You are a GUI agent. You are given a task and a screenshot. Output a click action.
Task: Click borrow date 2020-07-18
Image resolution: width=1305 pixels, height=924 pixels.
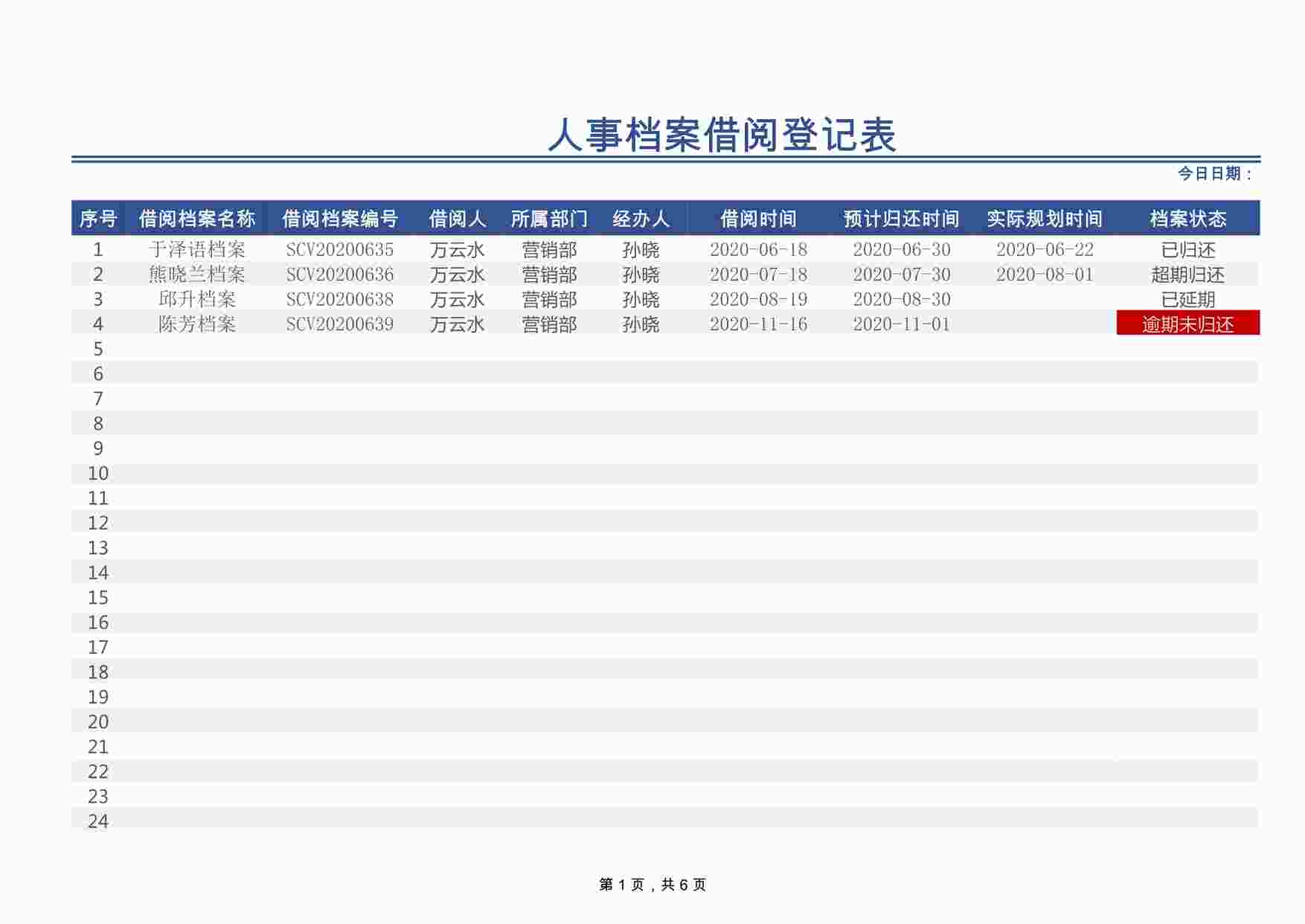pyautogui.click(x=758, y=275)
